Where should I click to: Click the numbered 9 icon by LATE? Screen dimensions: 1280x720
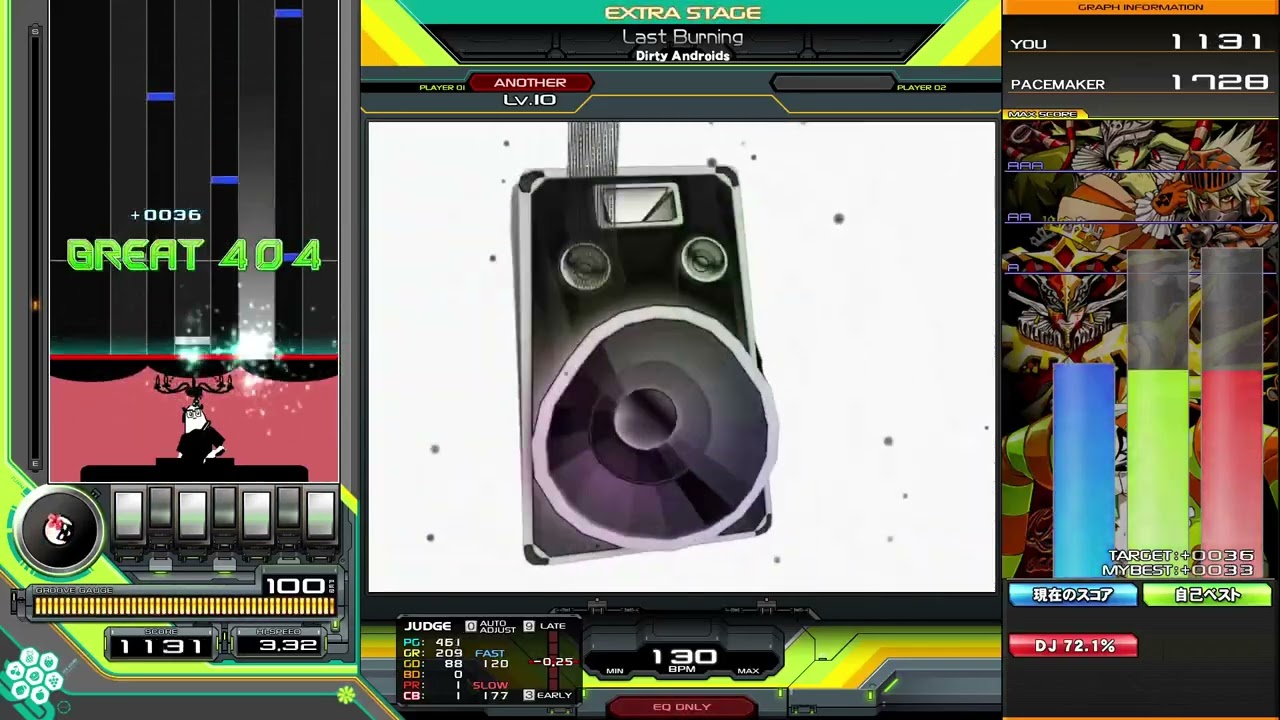tap(529, 627)
